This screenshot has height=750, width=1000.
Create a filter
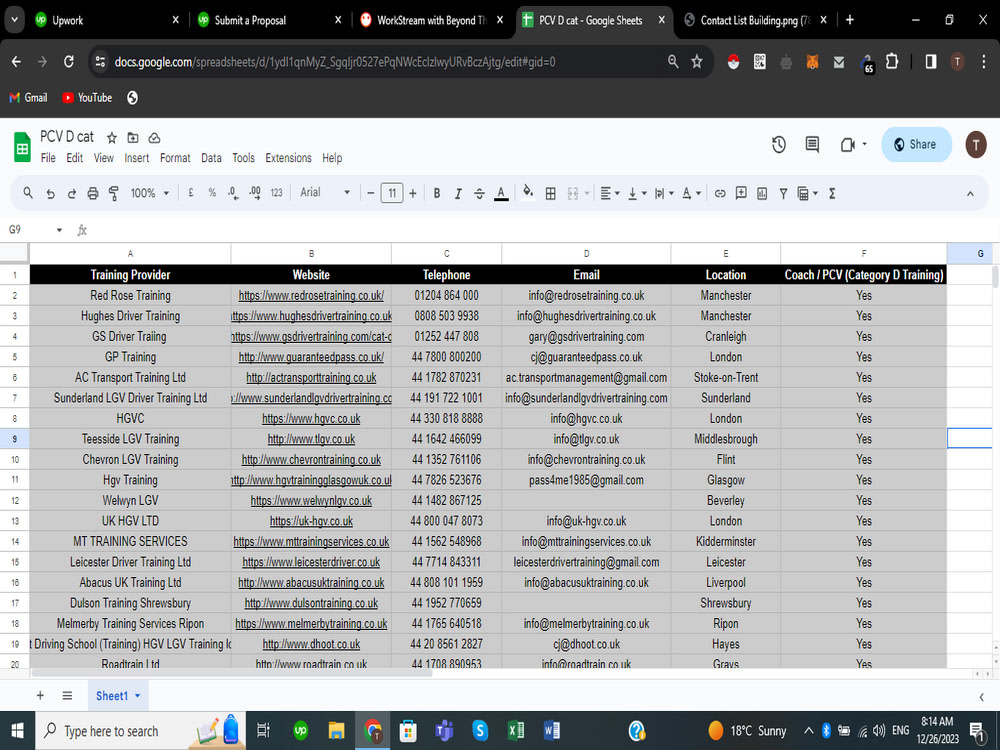click(x=783, y=193)
